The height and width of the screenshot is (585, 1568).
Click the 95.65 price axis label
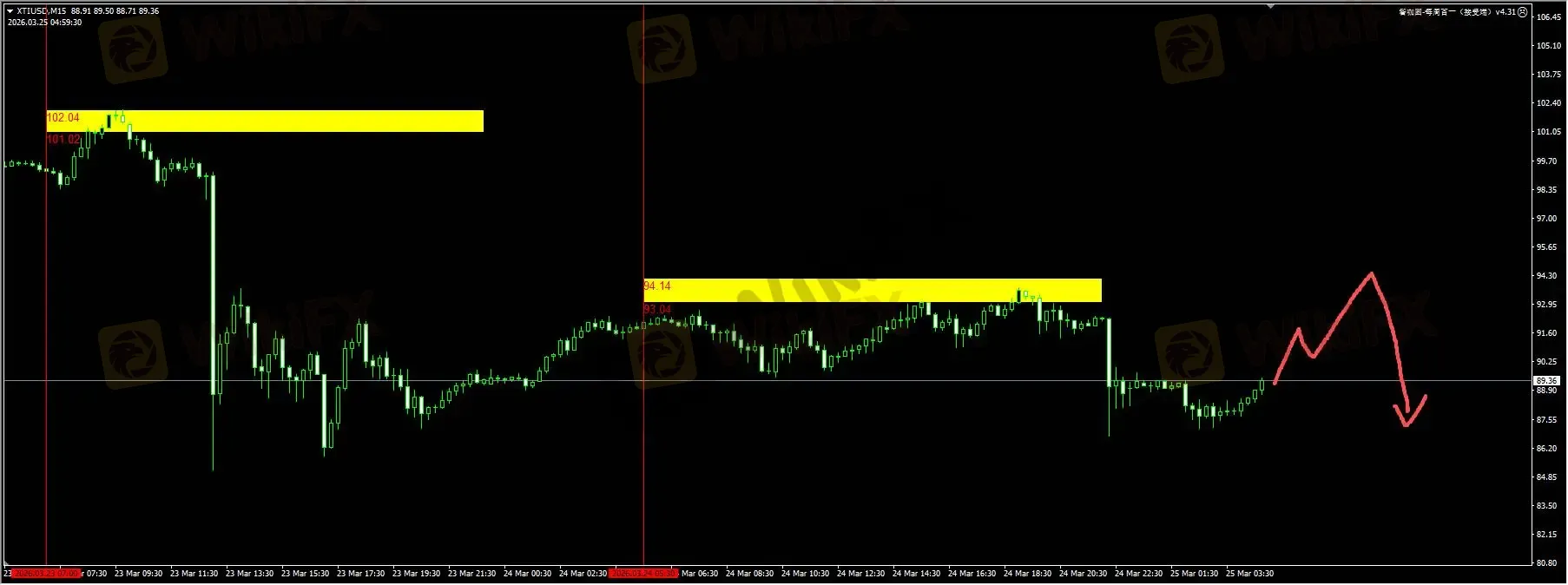tap(1546, 247)
